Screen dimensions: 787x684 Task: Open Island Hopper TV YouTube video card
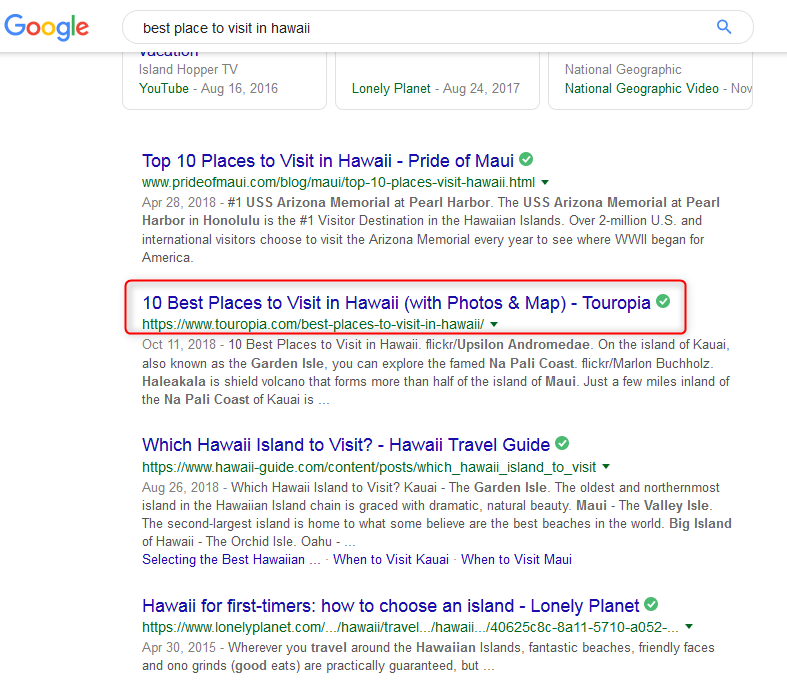[x=224, y=80]
